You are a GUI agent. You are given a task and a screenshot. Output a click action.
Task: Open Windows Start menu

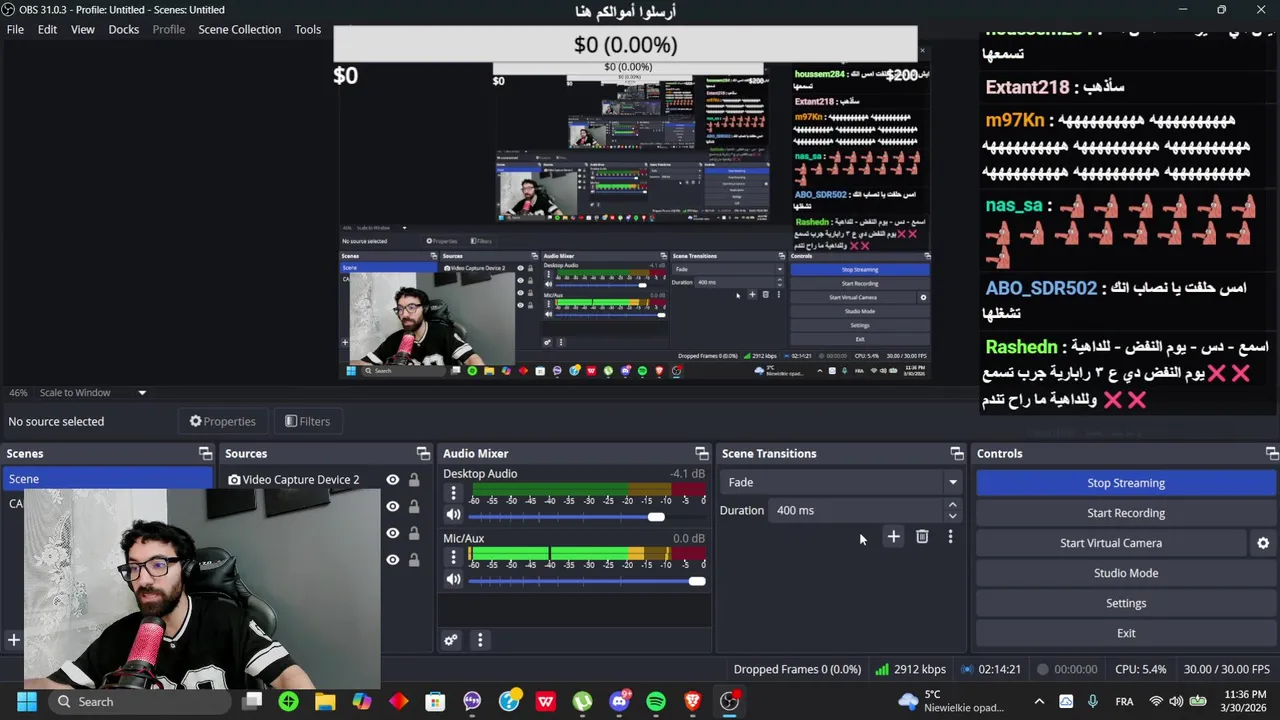point(26,702)
